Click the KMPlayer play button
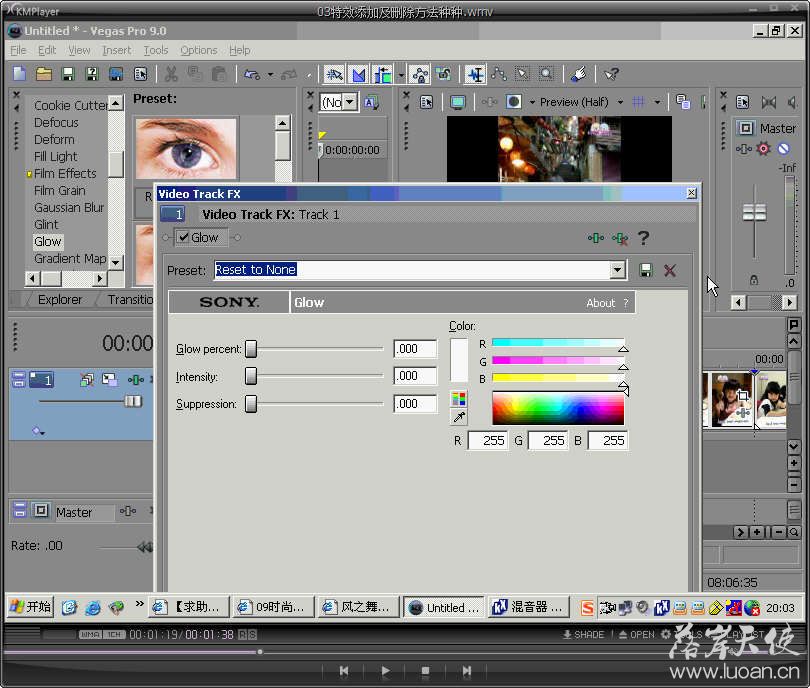Image resolution: width=810 pixels, height=688 pixels. pyautogui.click(x=385, y=671)
